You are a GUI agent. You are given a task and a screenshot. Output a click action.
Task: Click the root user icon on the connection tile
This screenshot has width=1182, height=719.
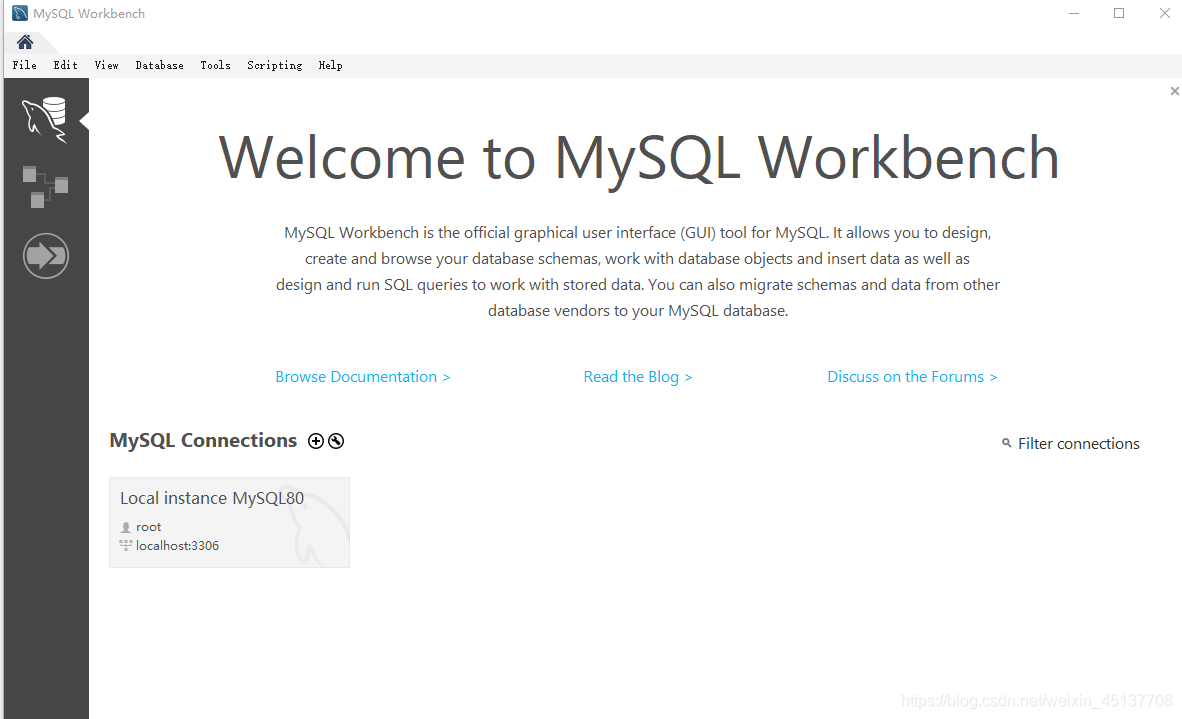point(126,527)
